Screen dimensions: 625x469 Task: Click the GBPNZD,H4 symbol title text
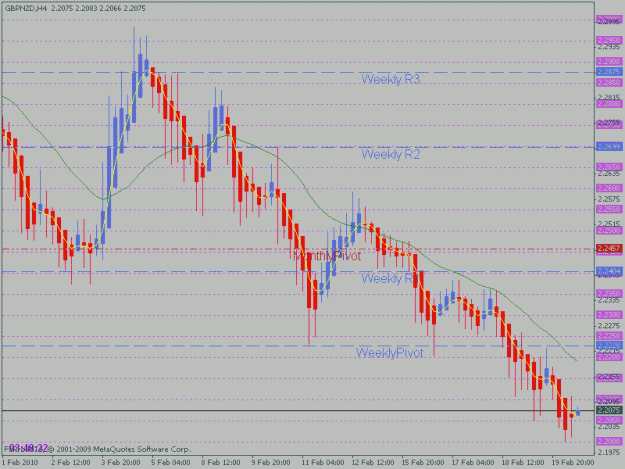[x=26, y=8]
